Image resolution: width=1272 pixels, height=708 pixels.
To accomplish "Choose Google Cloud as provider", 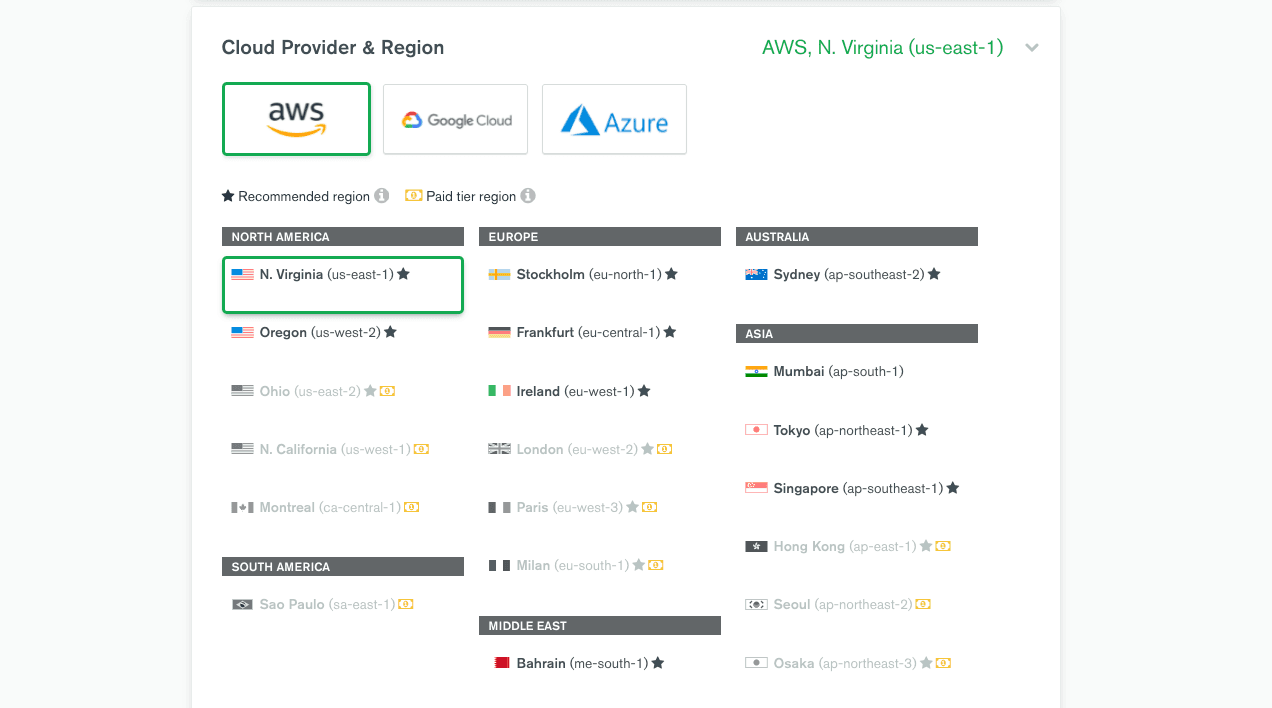I will tap(455, 119).
